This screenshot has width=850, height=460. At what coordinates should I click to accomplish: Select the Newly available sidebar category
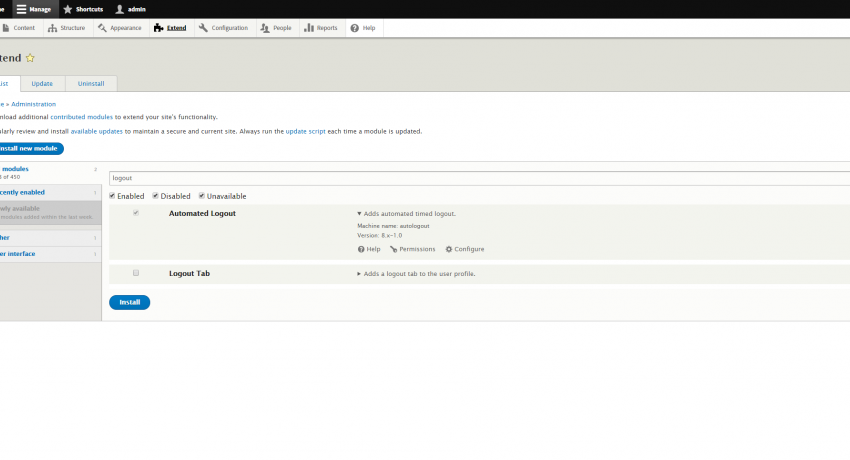point(50,212)
